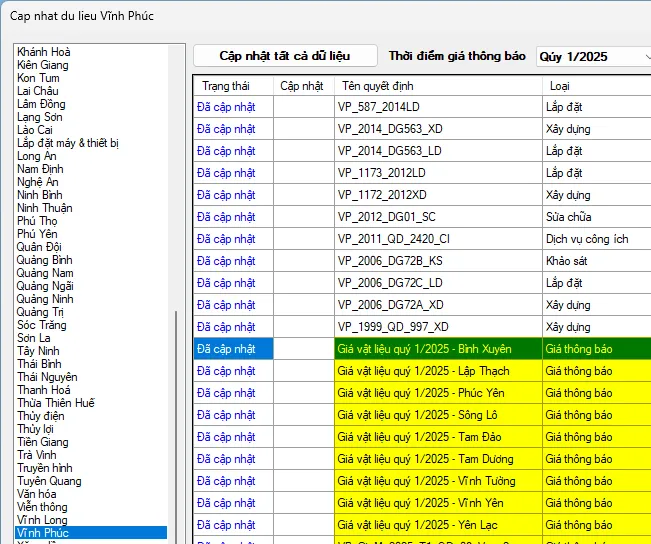Select 'Quảng Ninh' in the left list
The height and width of the screenshot is (544, 651).
pos(45,299)
